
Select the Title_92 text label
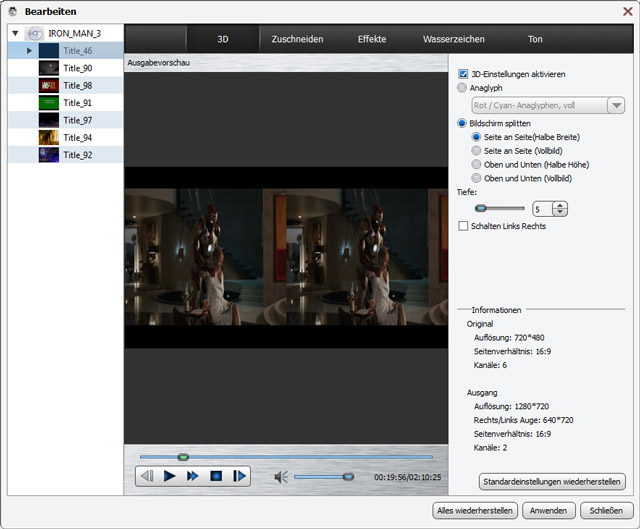point(78,155)
